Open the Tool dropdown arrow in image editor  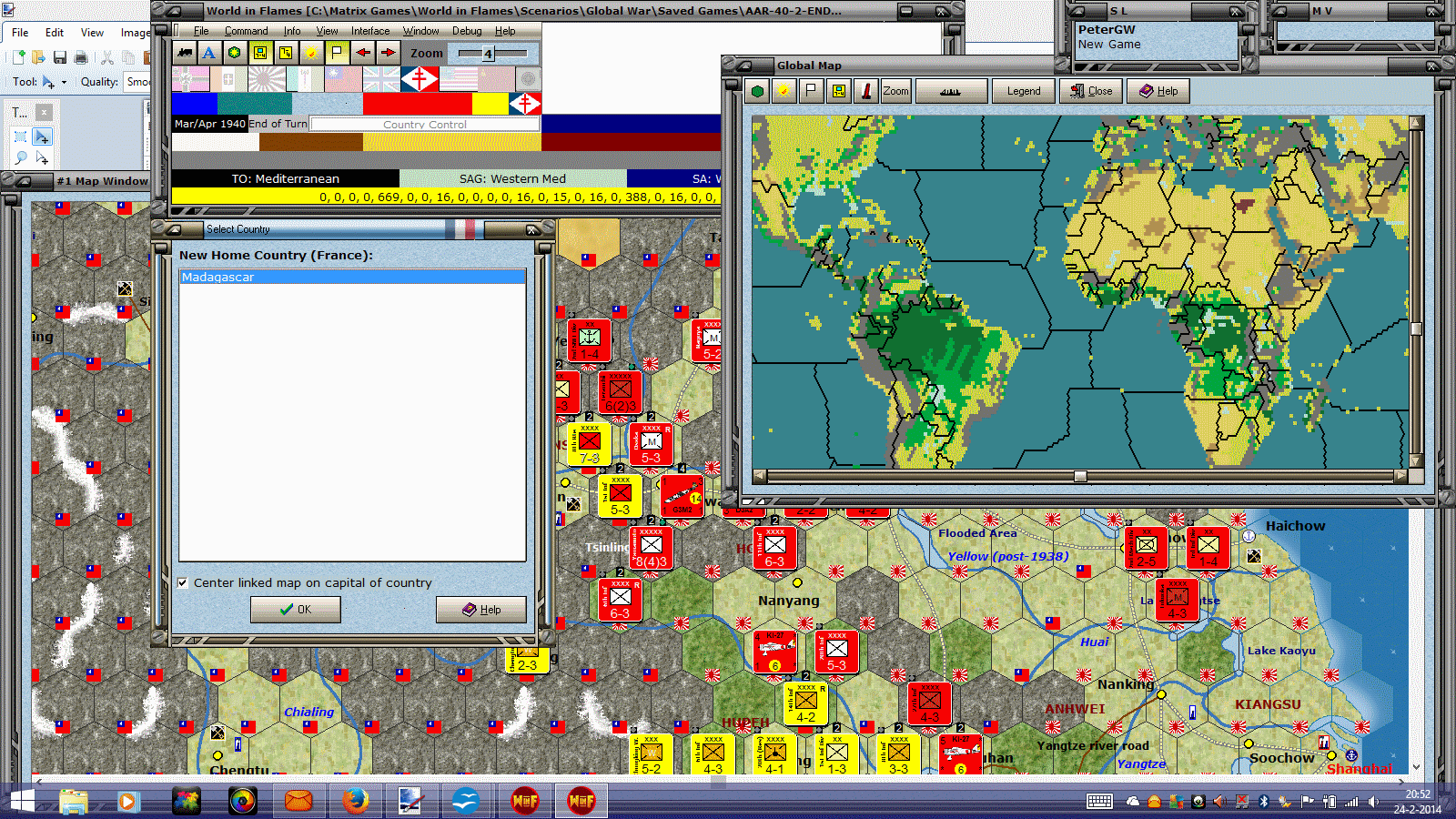64,82
